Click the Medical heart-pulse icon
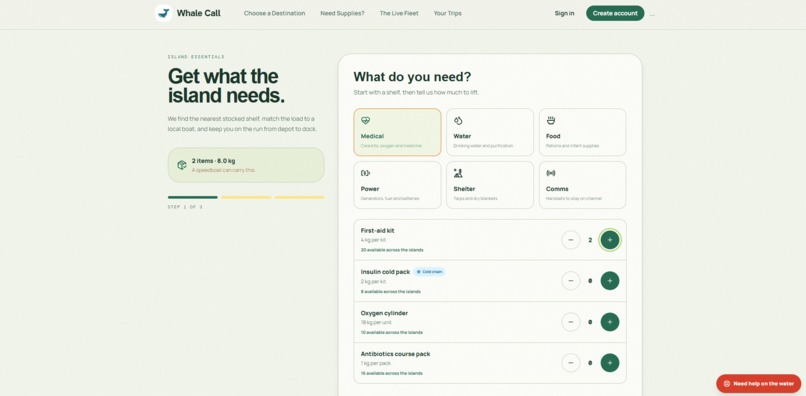The image size is (806, 396). click(365, 120)
